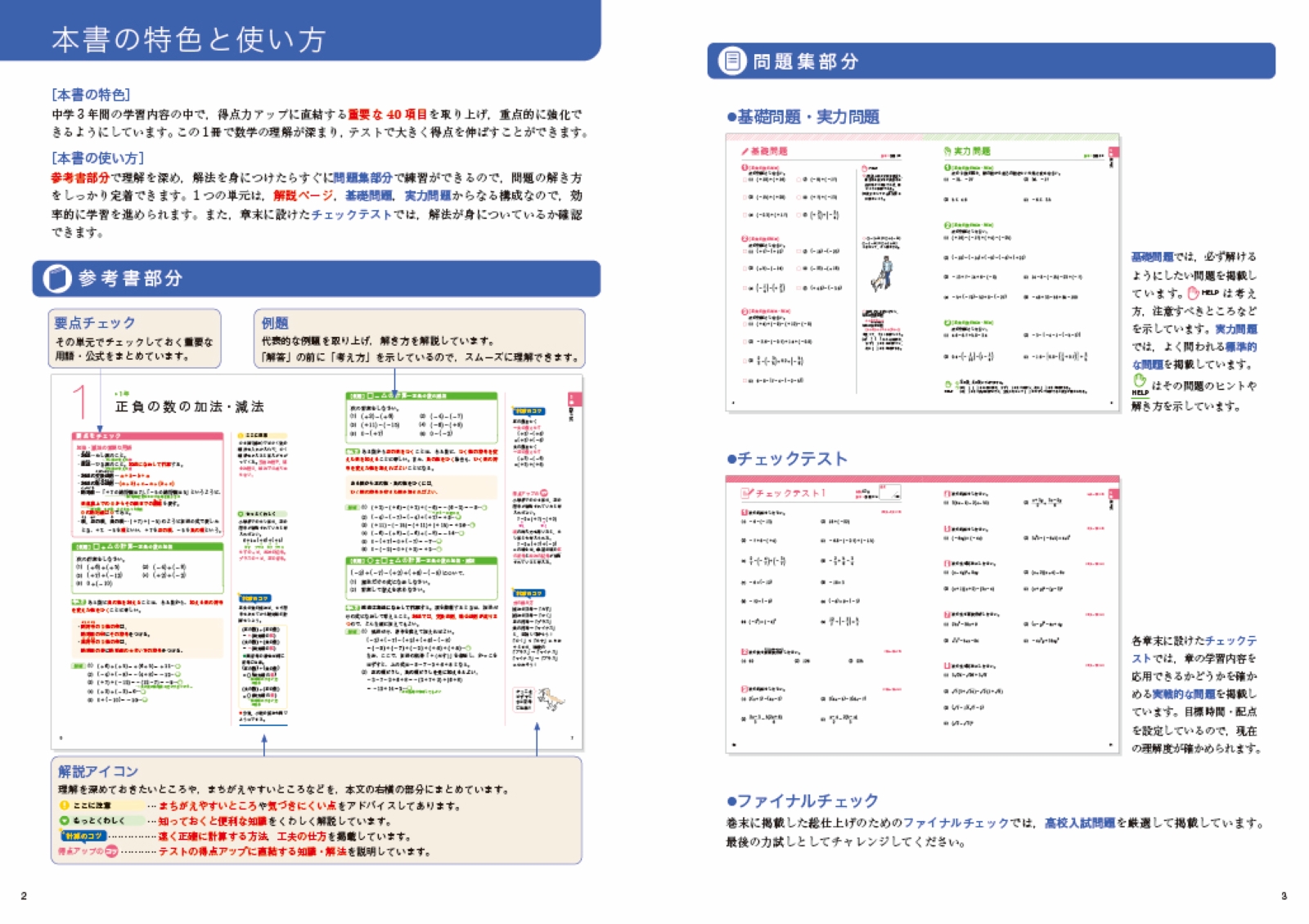Click the document icon beside 問題集部分
The width and height of the screenshot is (1309, 924).
point(731,61)
